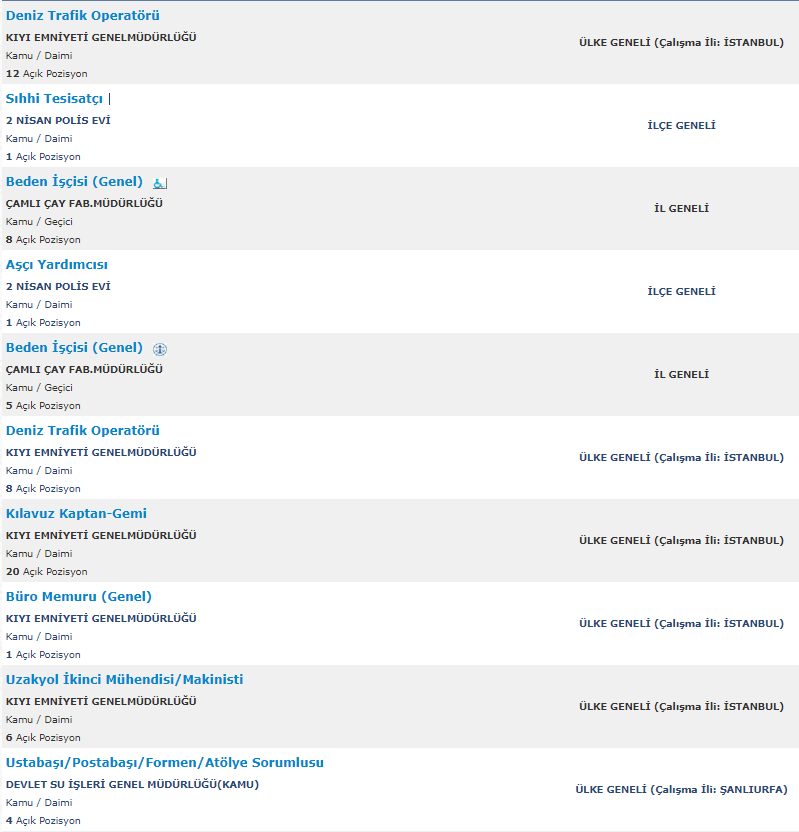This screenshot has height=832, width=799.
Task: Open Ustabaşı/Postabaşı/Formen/Atölye Sorumlusu listing
Action: 164,762
